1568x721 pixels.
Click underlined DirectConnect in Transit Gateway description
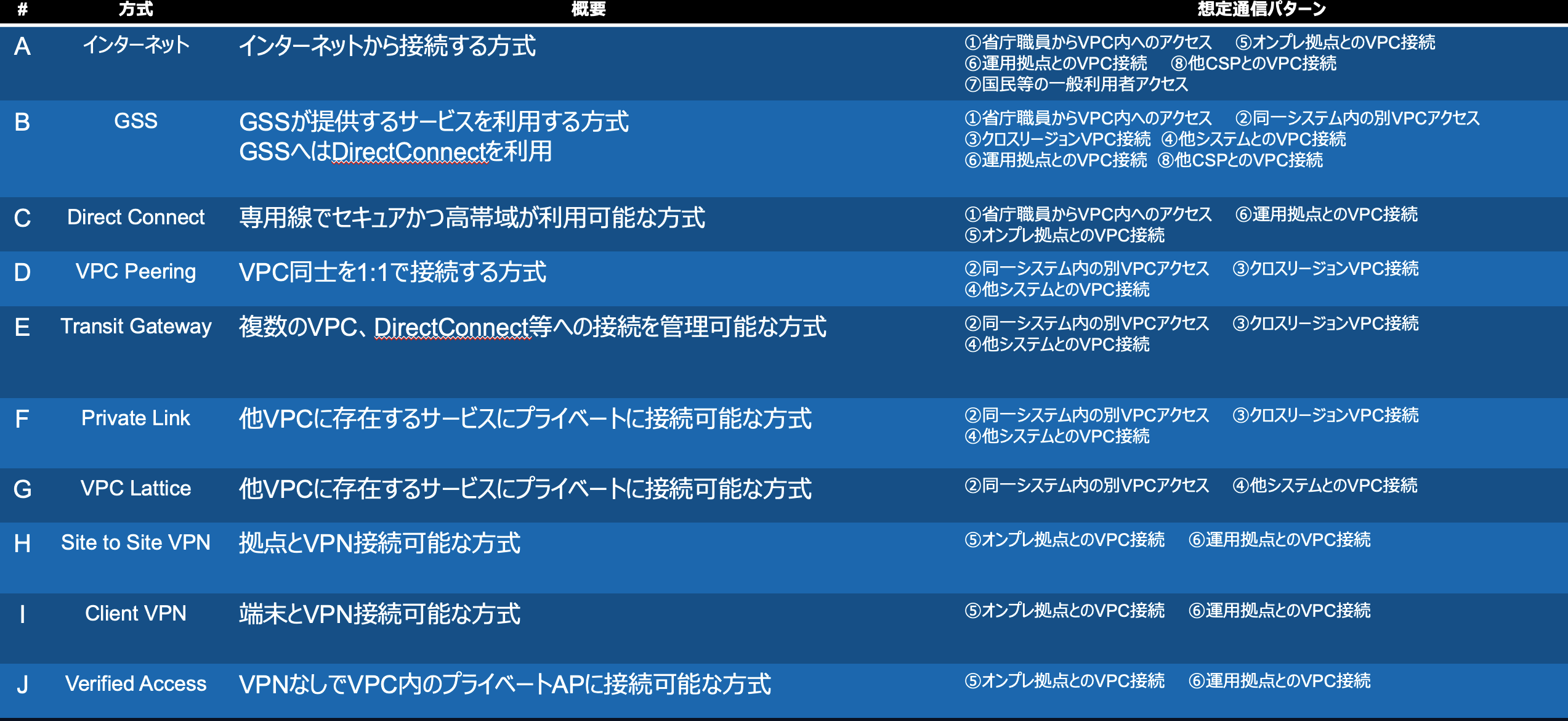tap(451, 327)
